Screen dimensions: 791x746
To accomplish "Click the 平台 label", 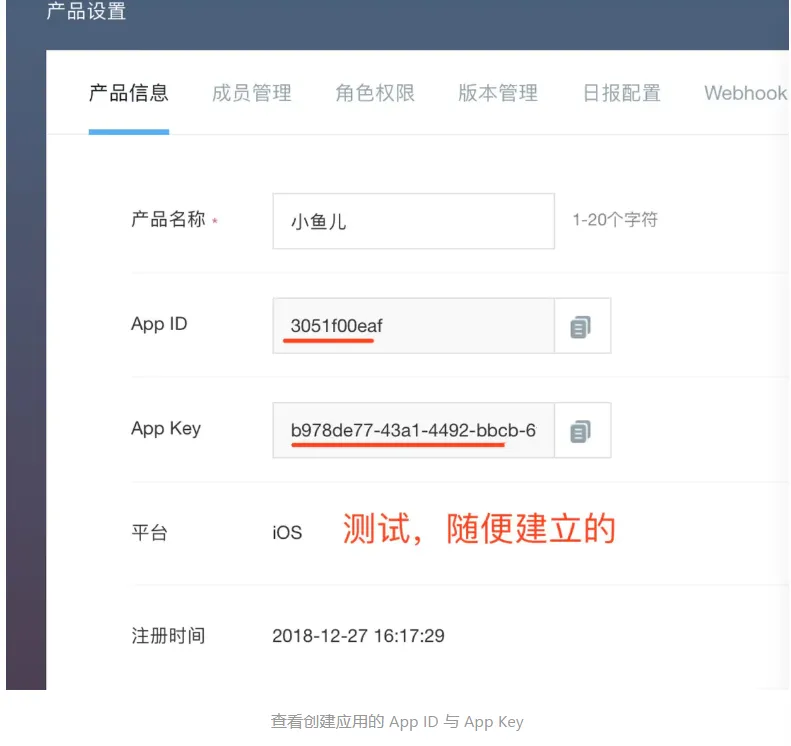I will (x=149, y=533).
